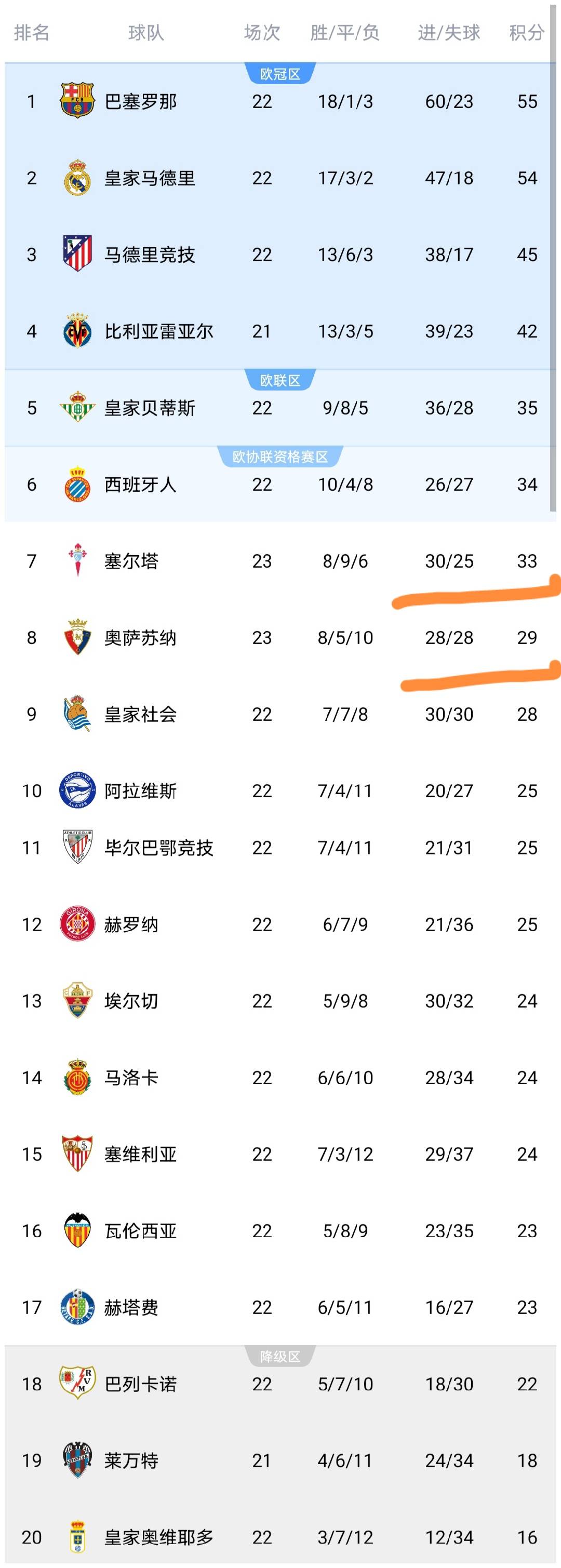This screenshot has width=561, height=1568.
Task: Click the 塞维利亚 team name
Action: point(141,1154)
